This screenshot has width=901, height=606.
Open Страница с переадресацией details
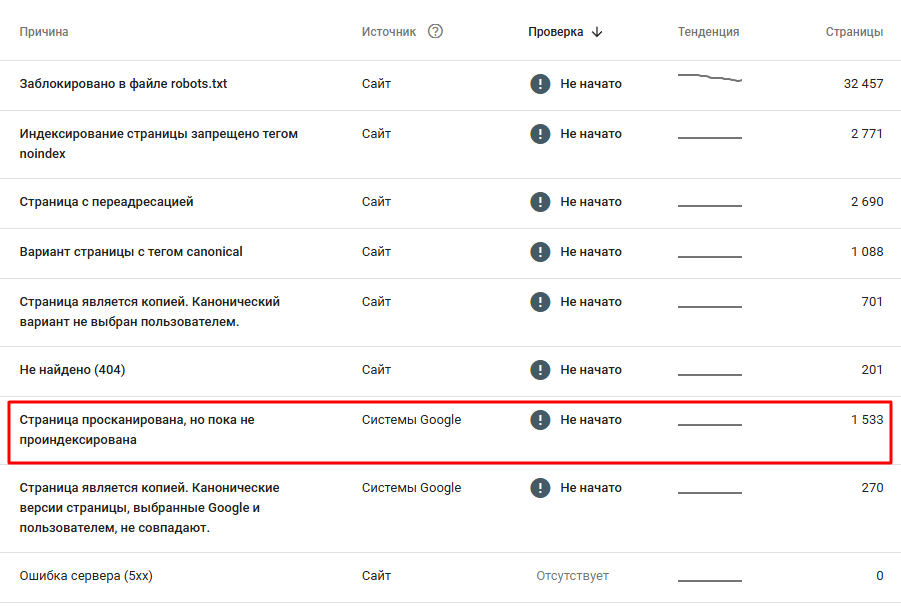(106, 202)
